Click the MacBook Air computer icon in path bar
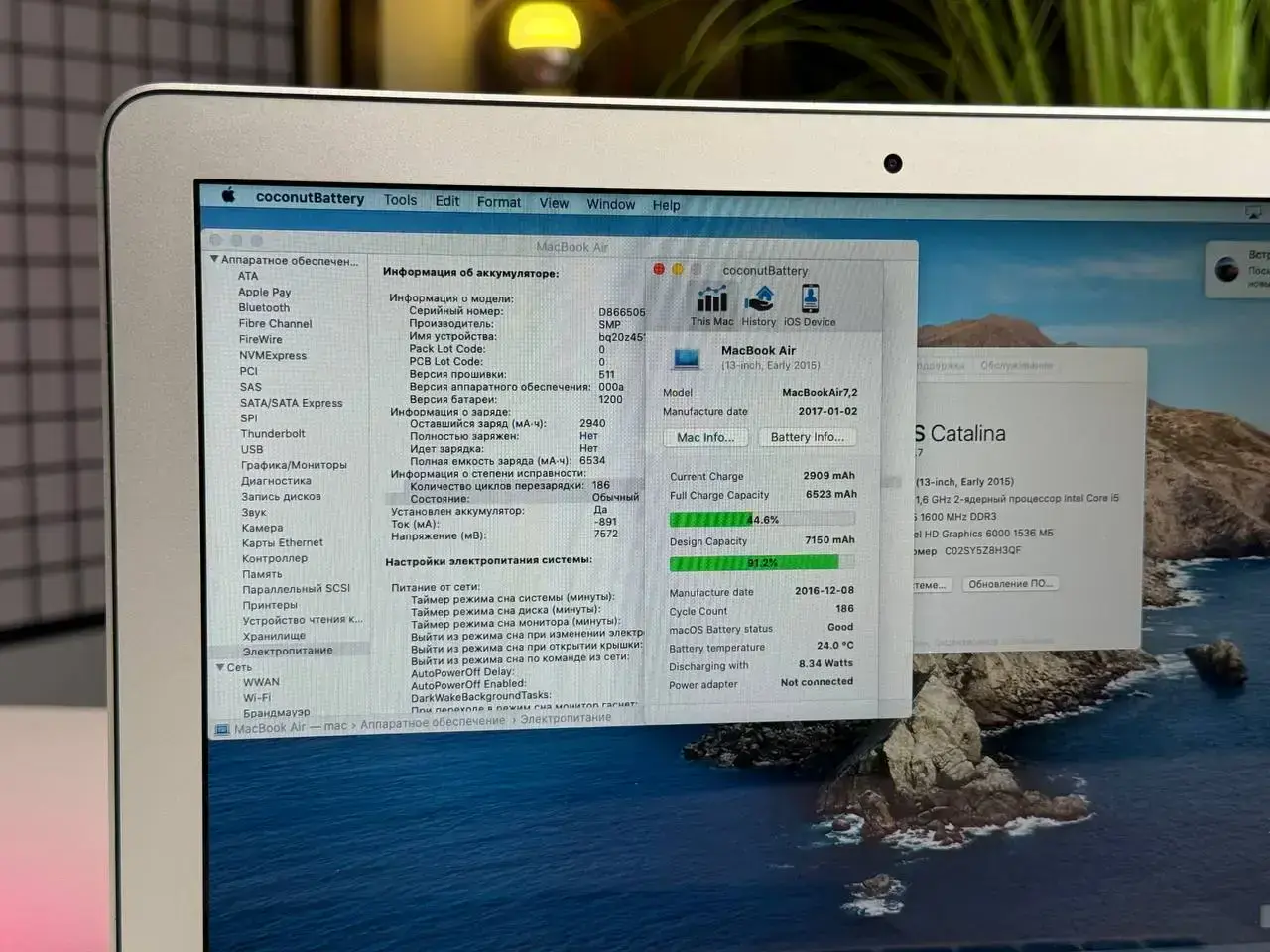This screenshot has height=952, width=1270. (223, 729)
